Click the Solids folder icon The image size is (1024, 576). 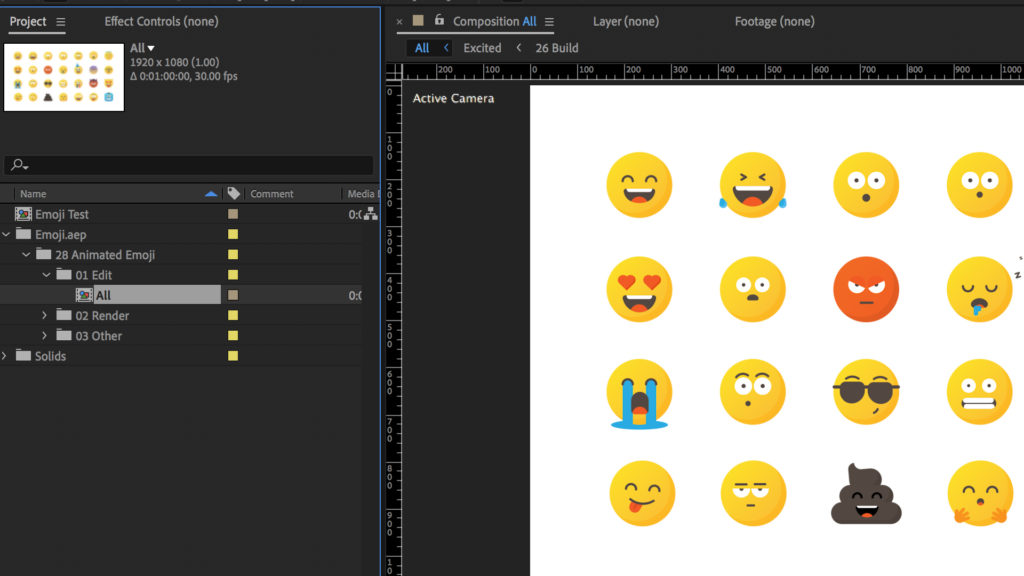click(x=23, y=356)
